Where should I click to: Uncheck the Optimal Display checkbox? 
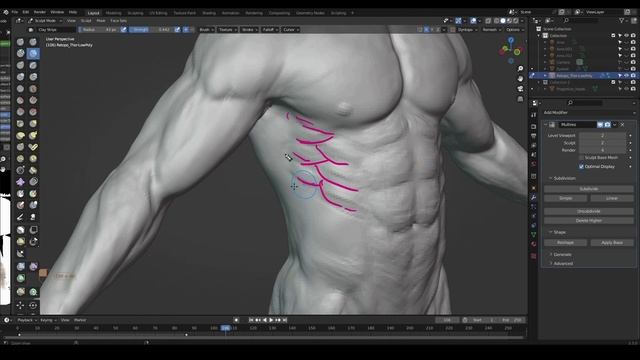[581, 167]
